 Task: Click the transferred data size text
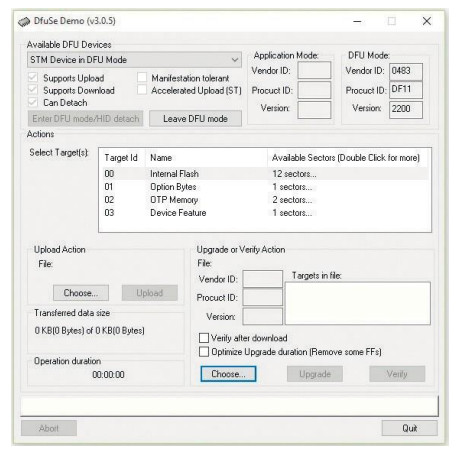click(x=89, y=331)
